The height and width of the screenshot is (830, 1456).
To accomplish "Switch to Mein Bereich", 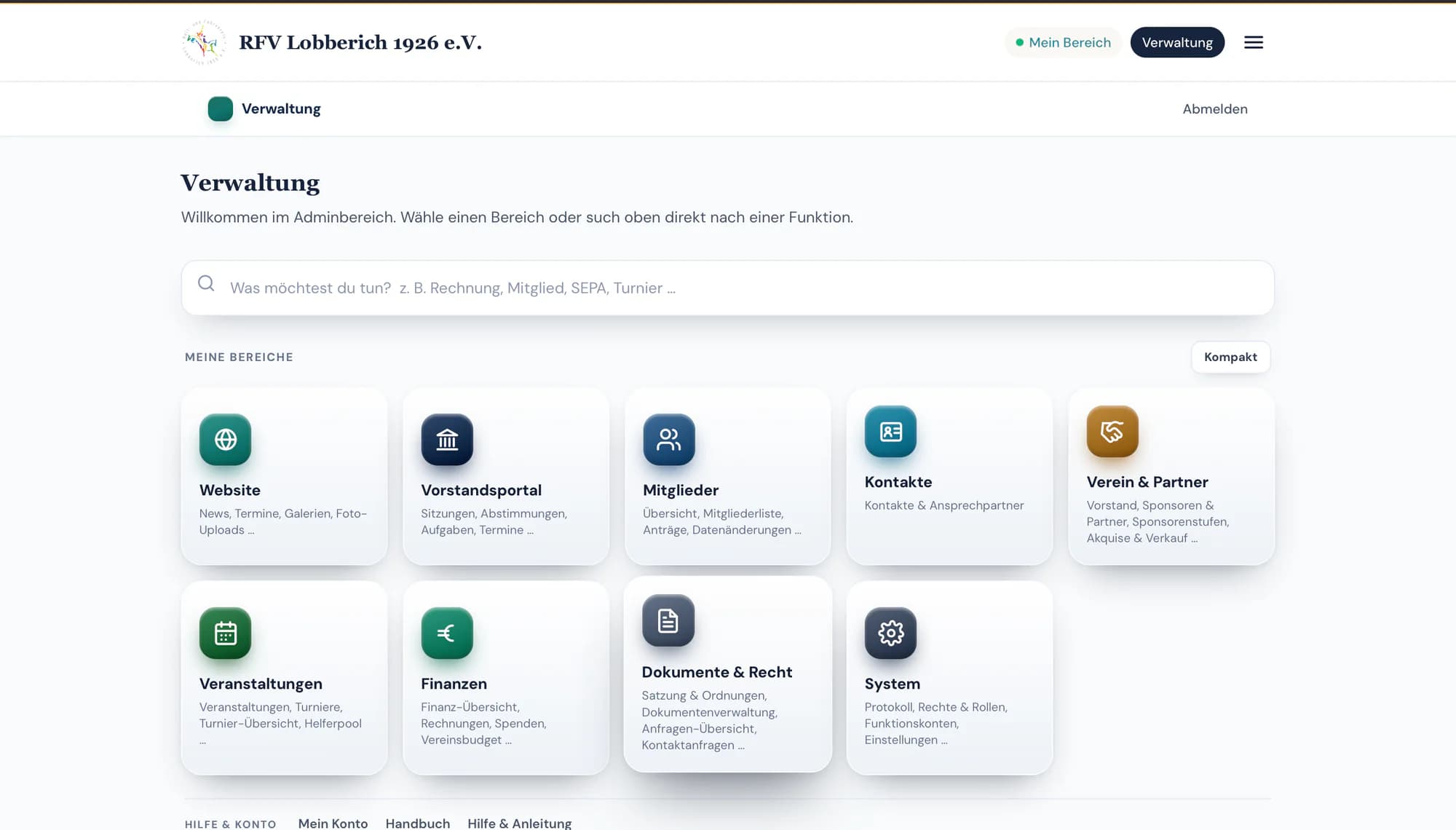I will tap(1063, 42).
